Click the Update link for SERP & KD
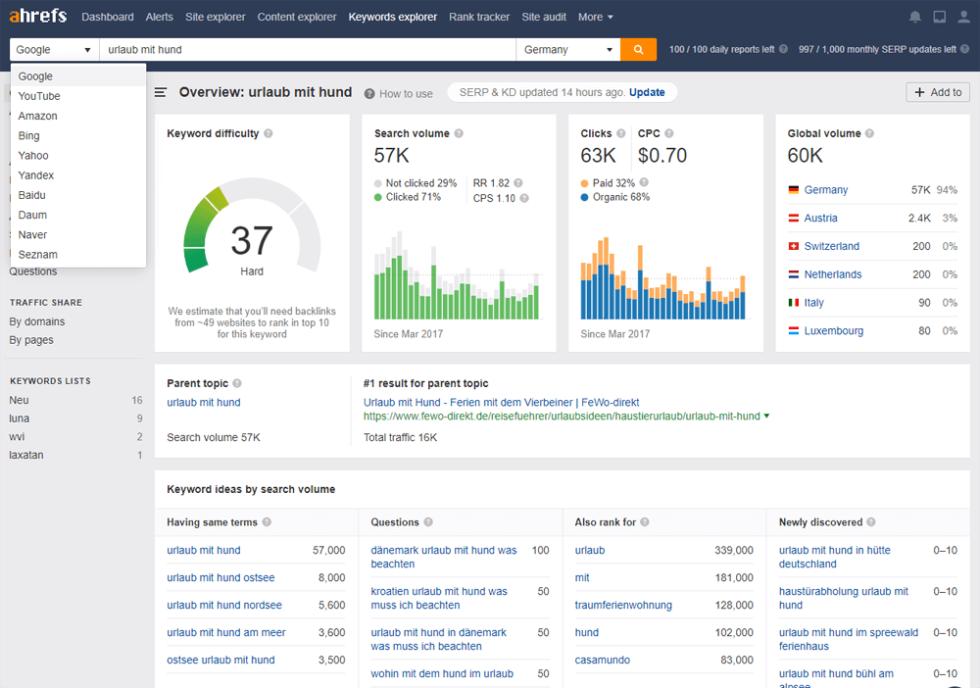This screenshot has height=688, width=980. click(647, 91)
